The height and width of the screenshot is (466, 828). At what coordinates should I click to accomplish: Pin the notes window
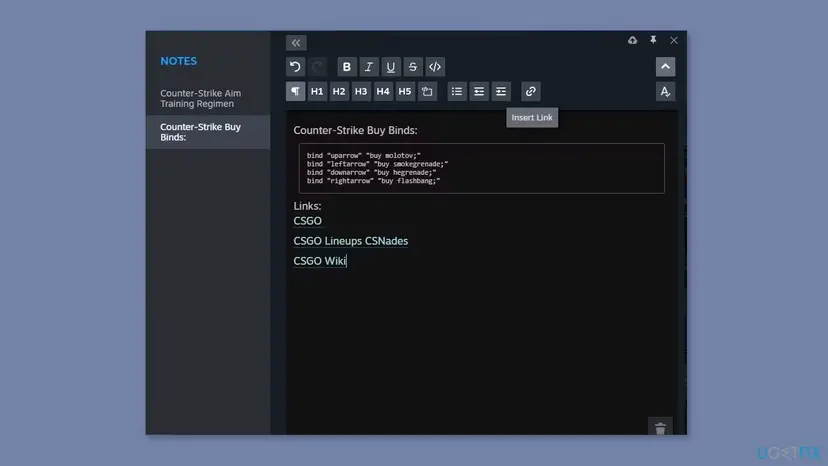[653, 40]
